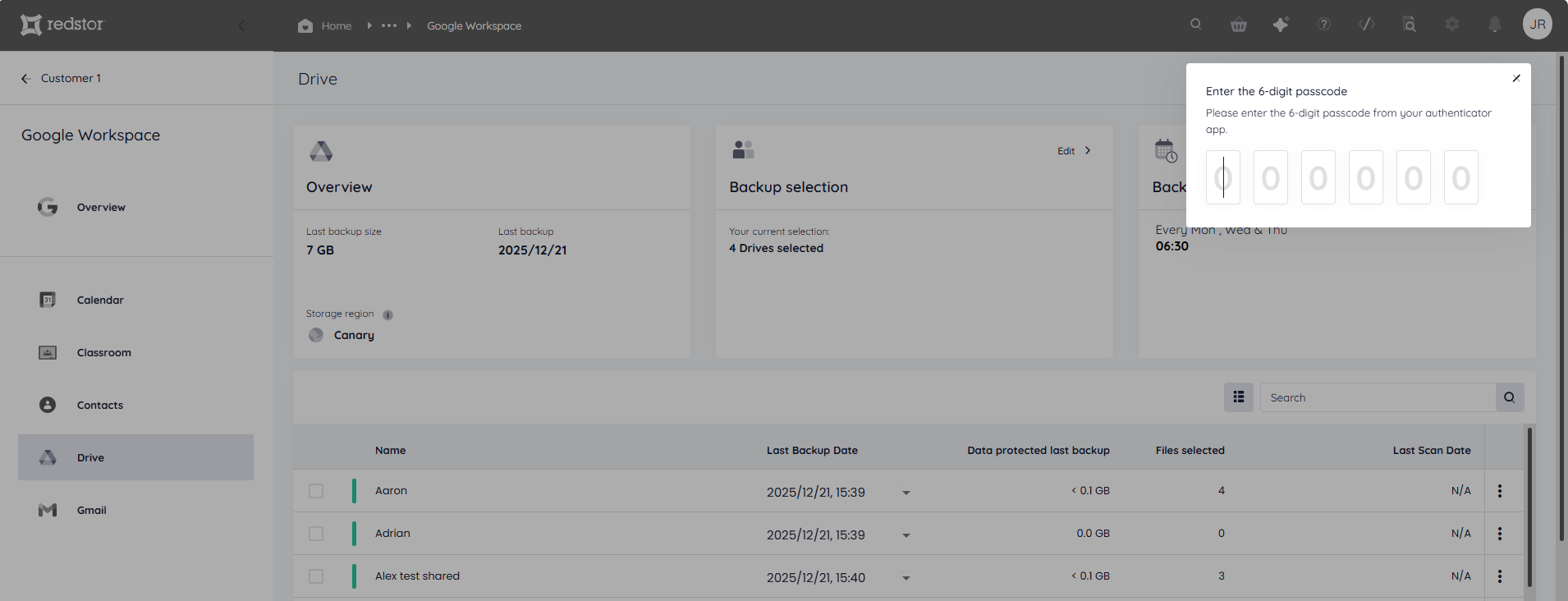
Task: Focus the first passcode digit box
Action: (1223, 177)
